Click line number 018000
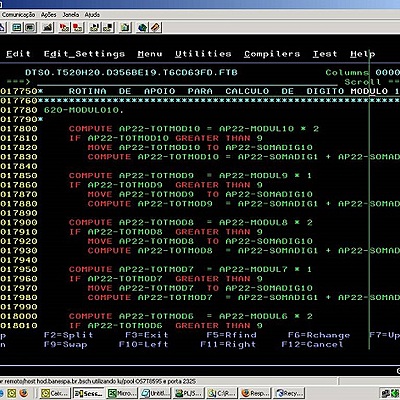Viewport: 400px width, 400px height. point(19,316)
